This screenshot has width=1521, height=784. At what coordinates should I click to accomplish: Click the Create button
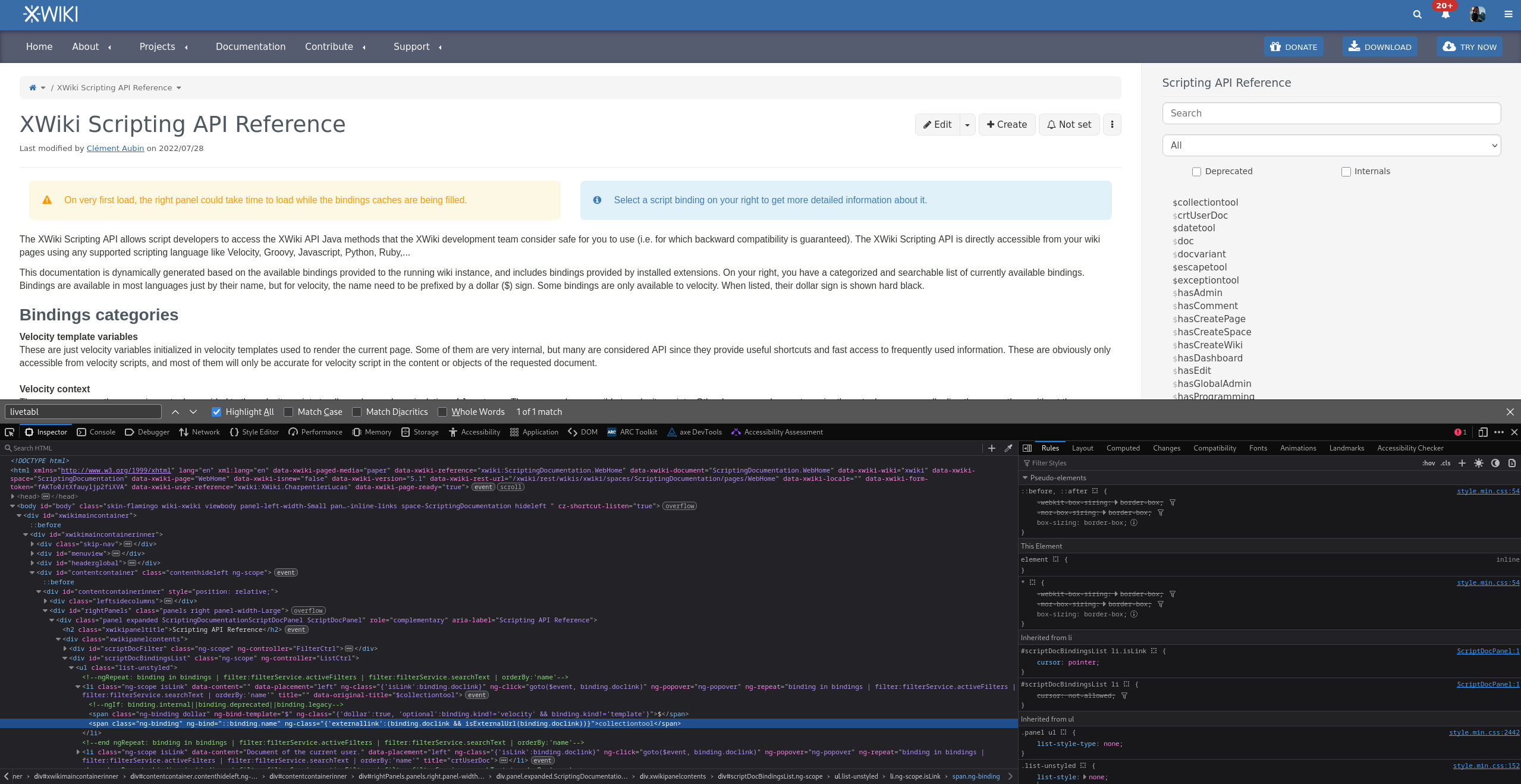pos(1007,125)
